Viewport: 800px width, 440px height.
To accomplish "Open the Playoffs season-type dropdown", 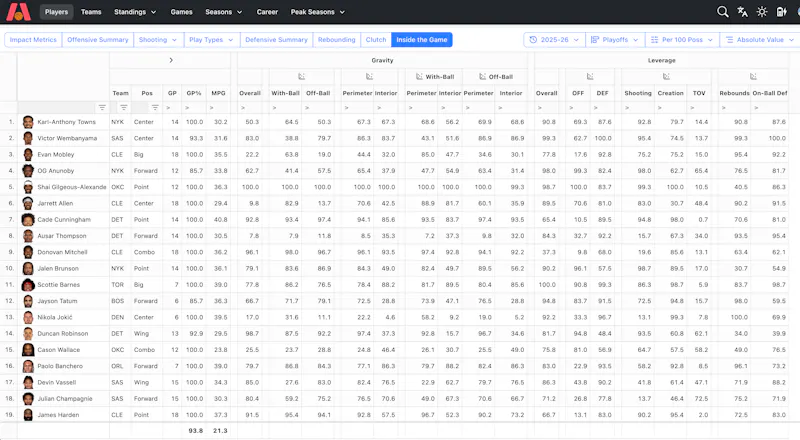I will pyautogui.click(x=615, y=40).
